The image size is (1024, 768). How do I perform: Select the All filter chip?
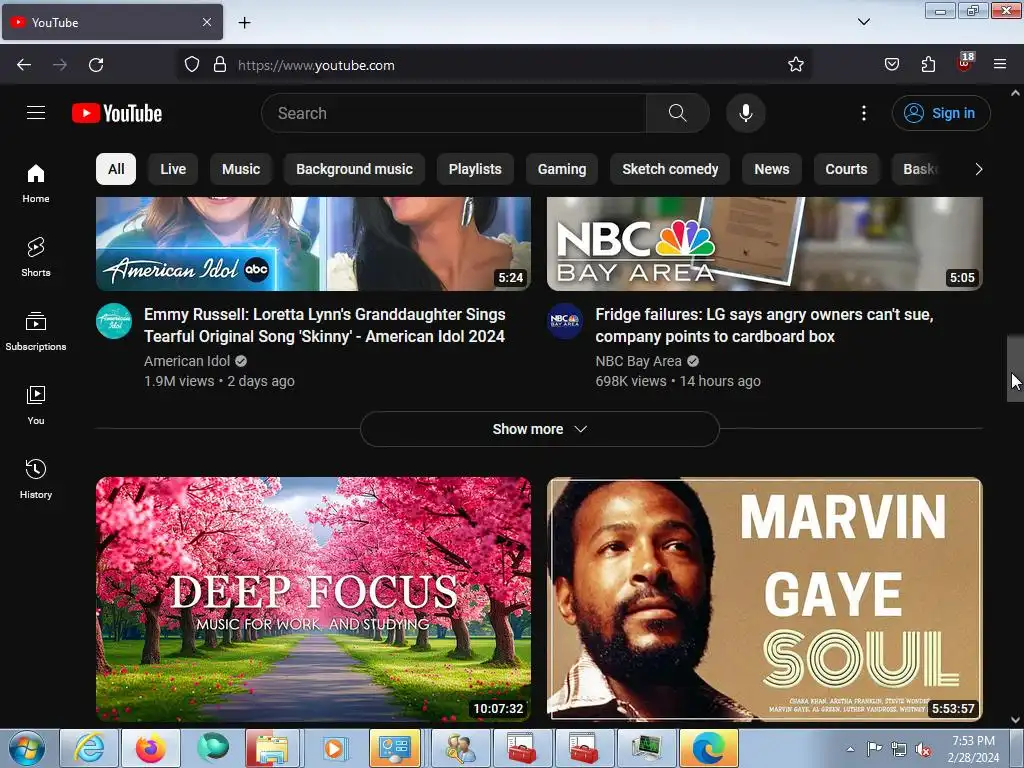pos(116,169)
